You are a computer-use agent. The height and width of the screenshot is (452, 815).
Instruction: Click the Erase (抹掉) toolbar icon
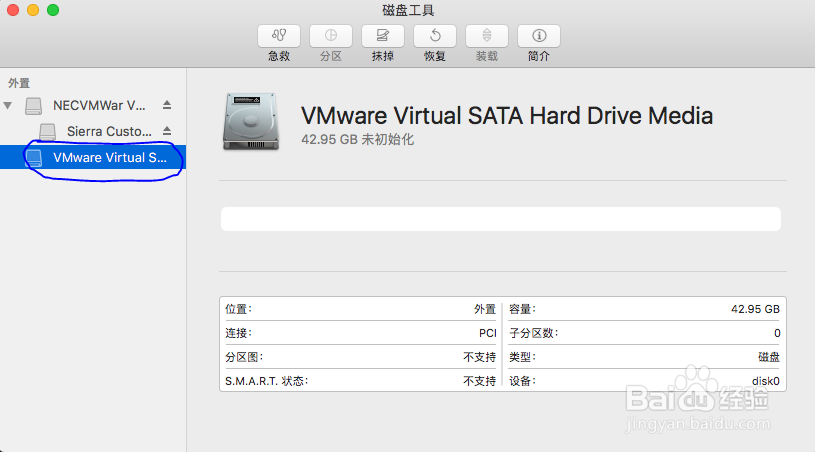[383, 36]
